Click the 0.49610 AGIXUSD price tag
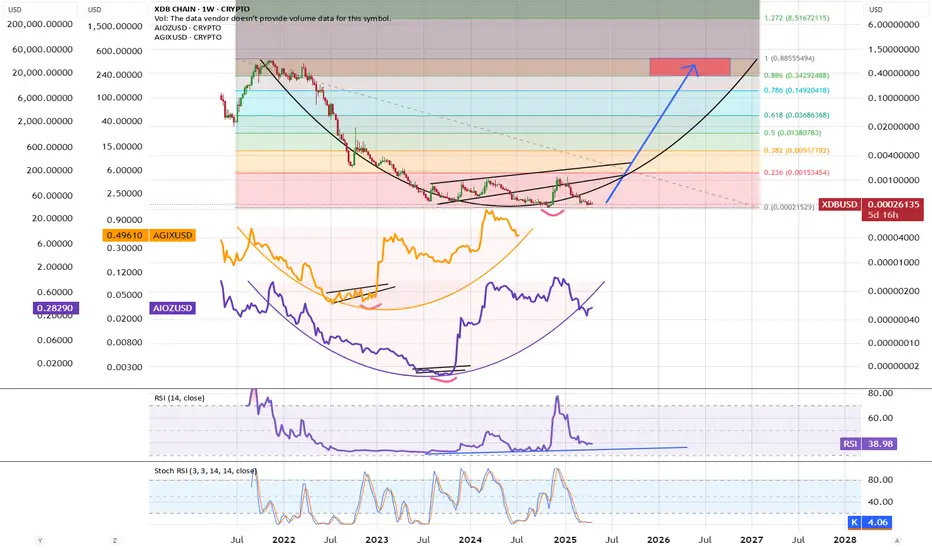Viewport: 932px width, 550px height. pos(125,235)
